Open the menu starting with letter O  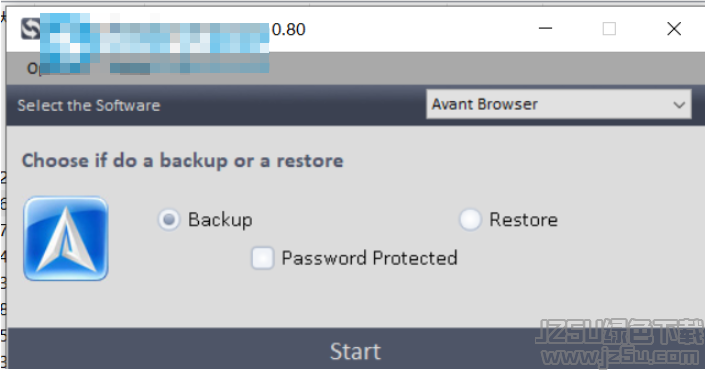(x=32, y=68)
